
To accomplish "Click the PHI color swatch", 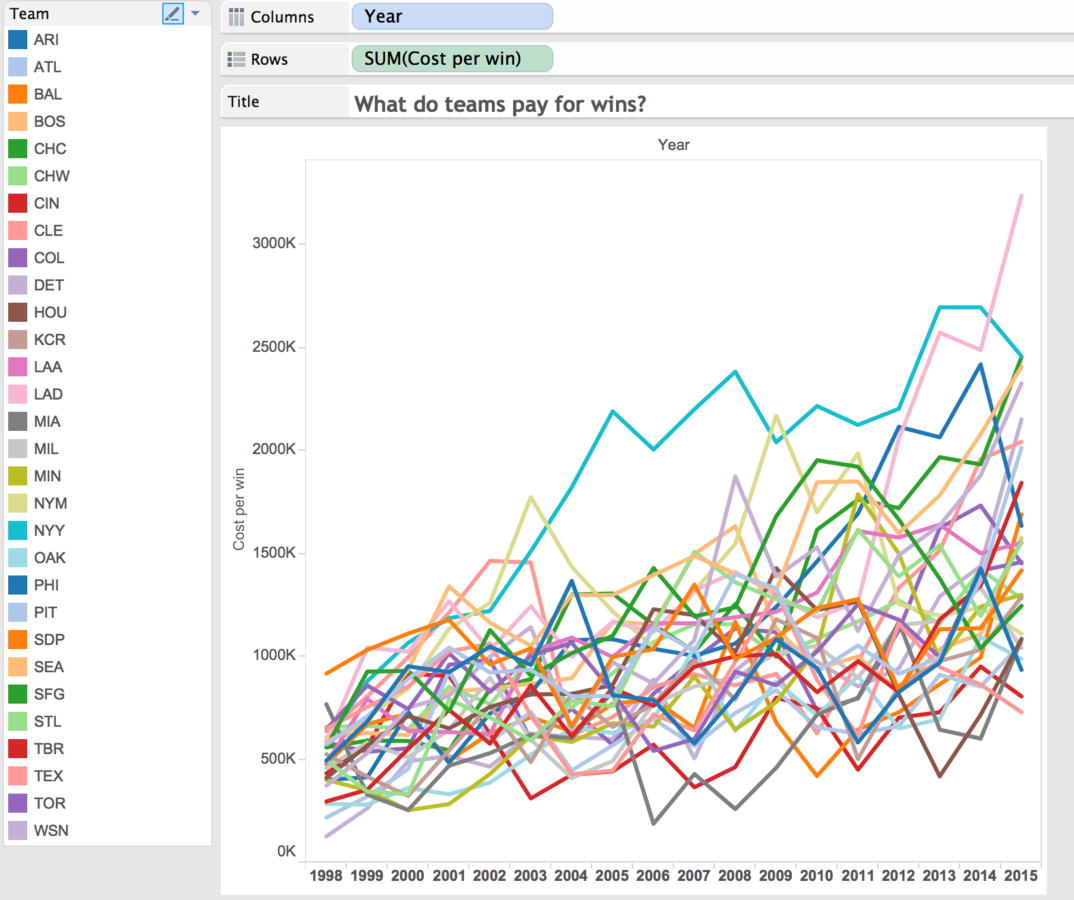I will [18, 585].
